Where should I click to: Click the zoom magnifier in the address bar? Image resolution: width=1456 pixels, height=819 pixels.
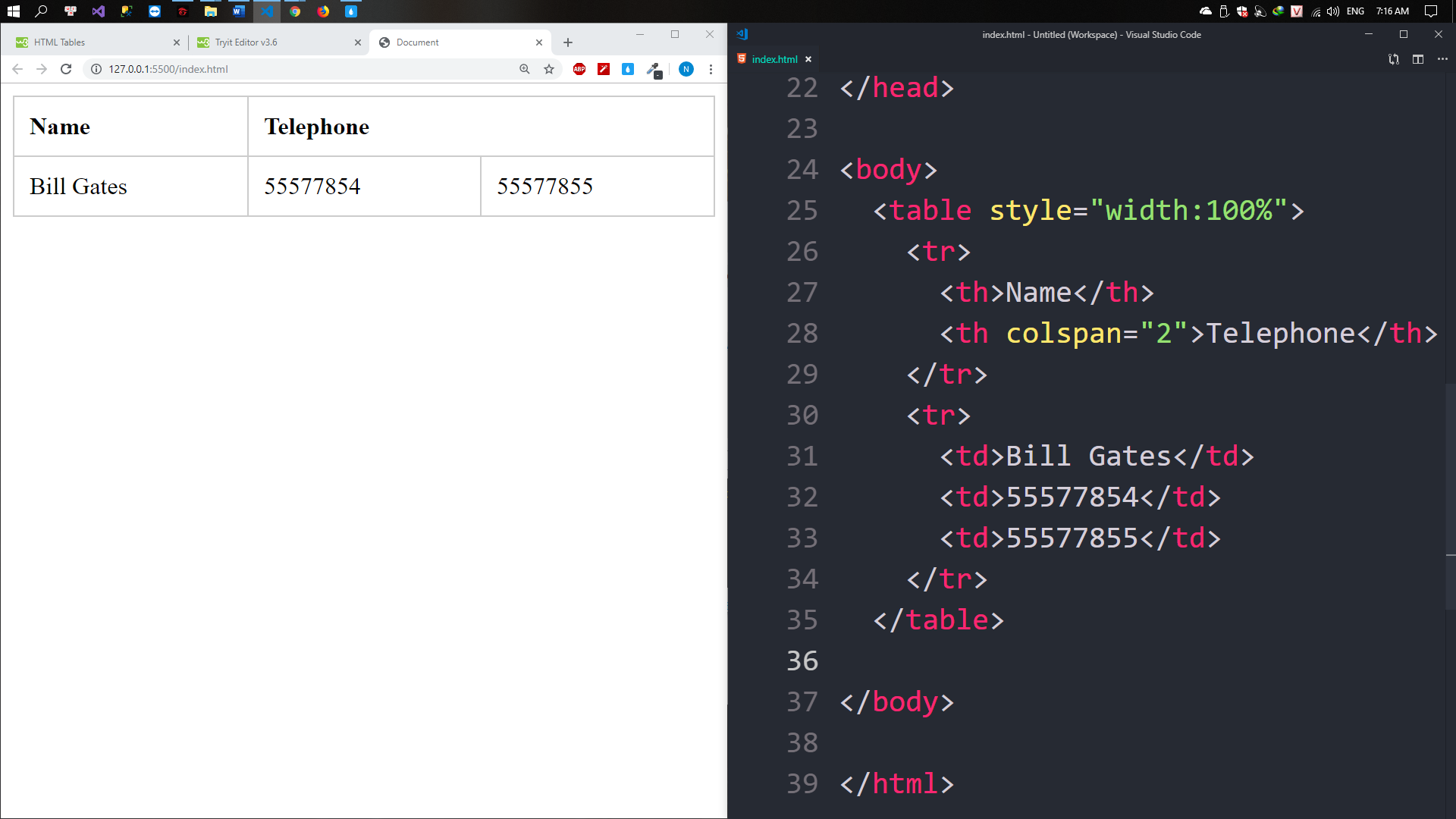pos(524,69)
